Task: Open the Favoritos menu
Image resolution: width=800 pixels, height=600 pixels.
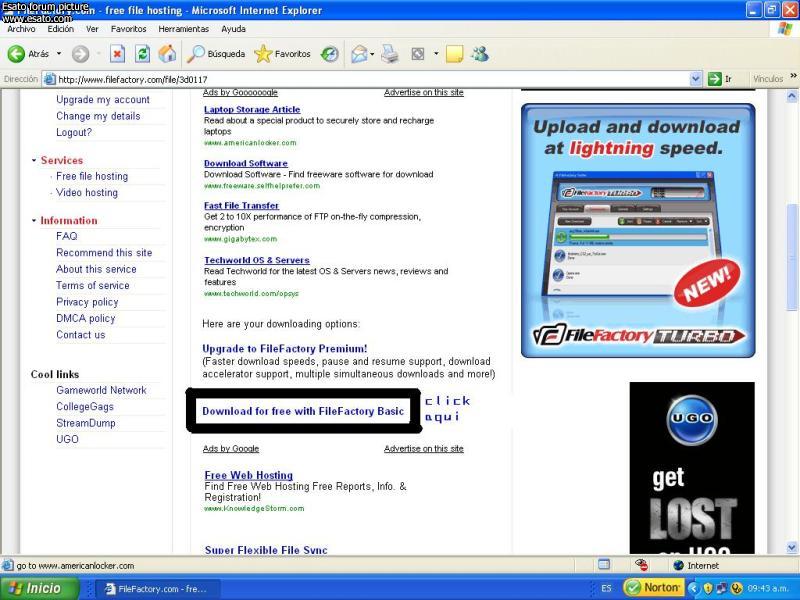Action: pyautogui.click(x=129, y=29)
